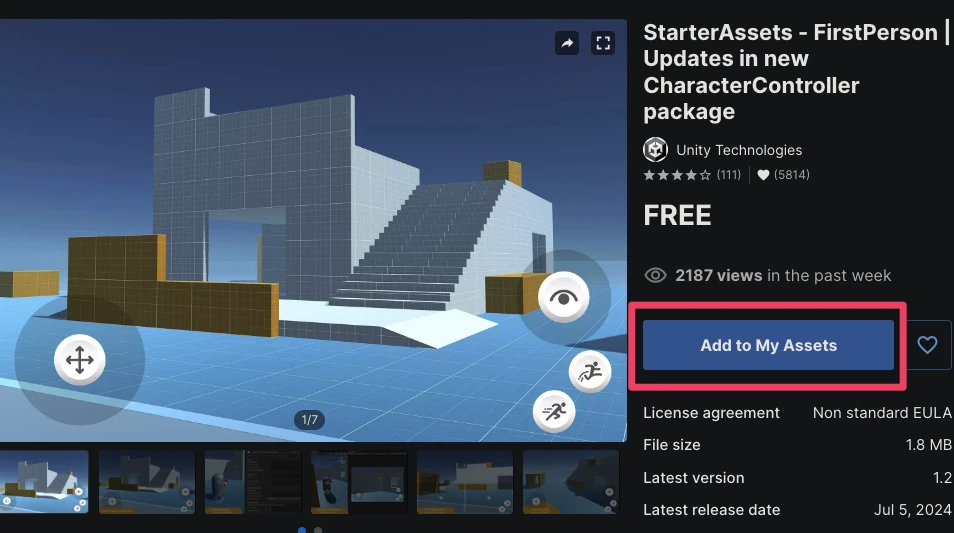
Task: Open the preview image in fullscreen
Action: click(x=603, y=43)
